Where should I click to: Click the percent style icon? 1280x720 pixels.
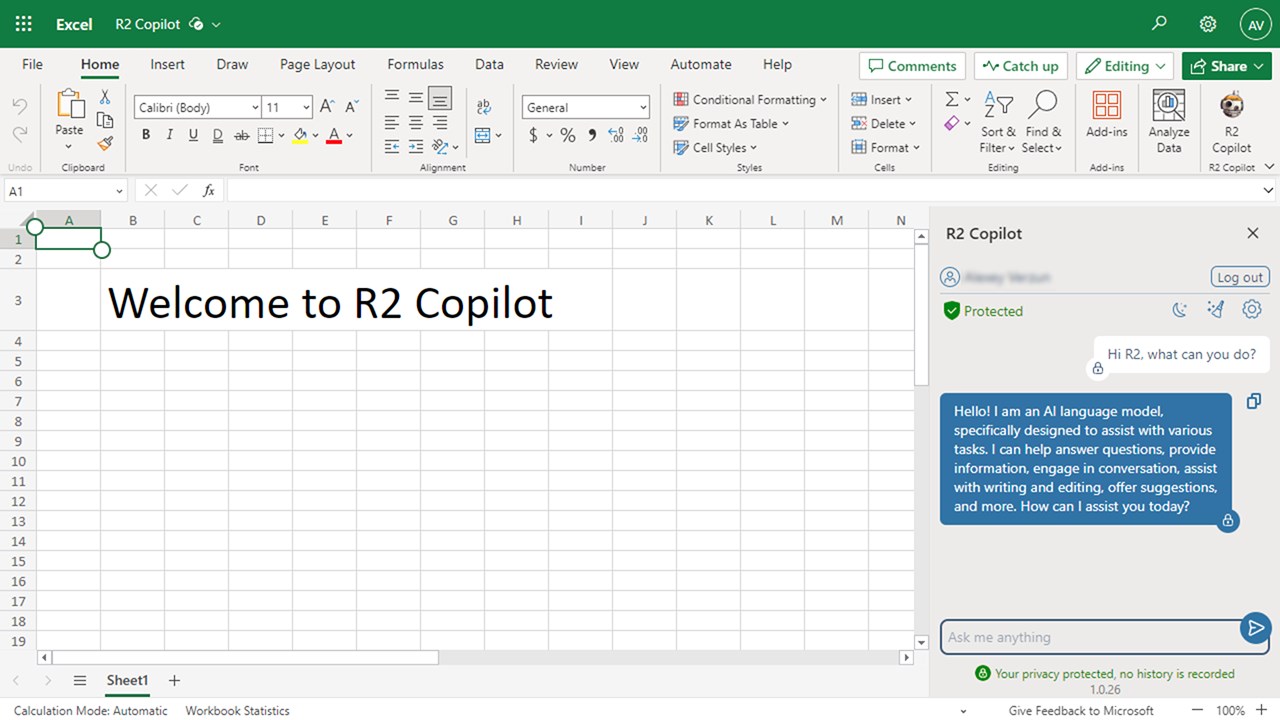[567, 135]
